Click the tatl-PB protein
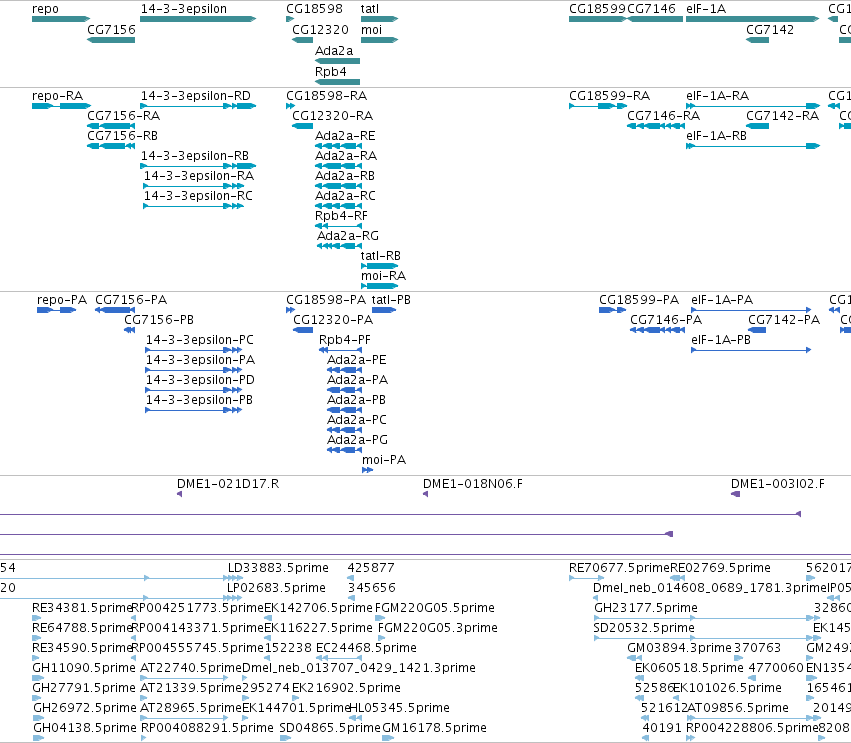 point(384,310)
